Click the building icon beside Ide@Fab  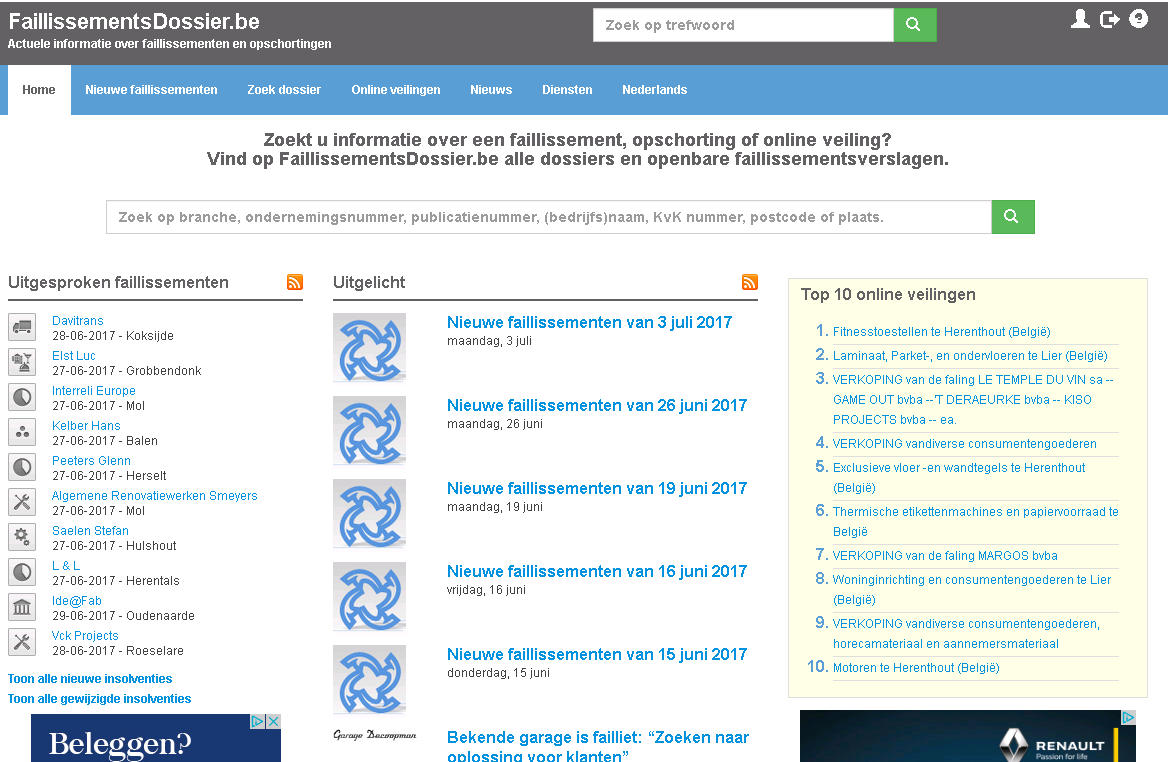(x=22, y=607)
